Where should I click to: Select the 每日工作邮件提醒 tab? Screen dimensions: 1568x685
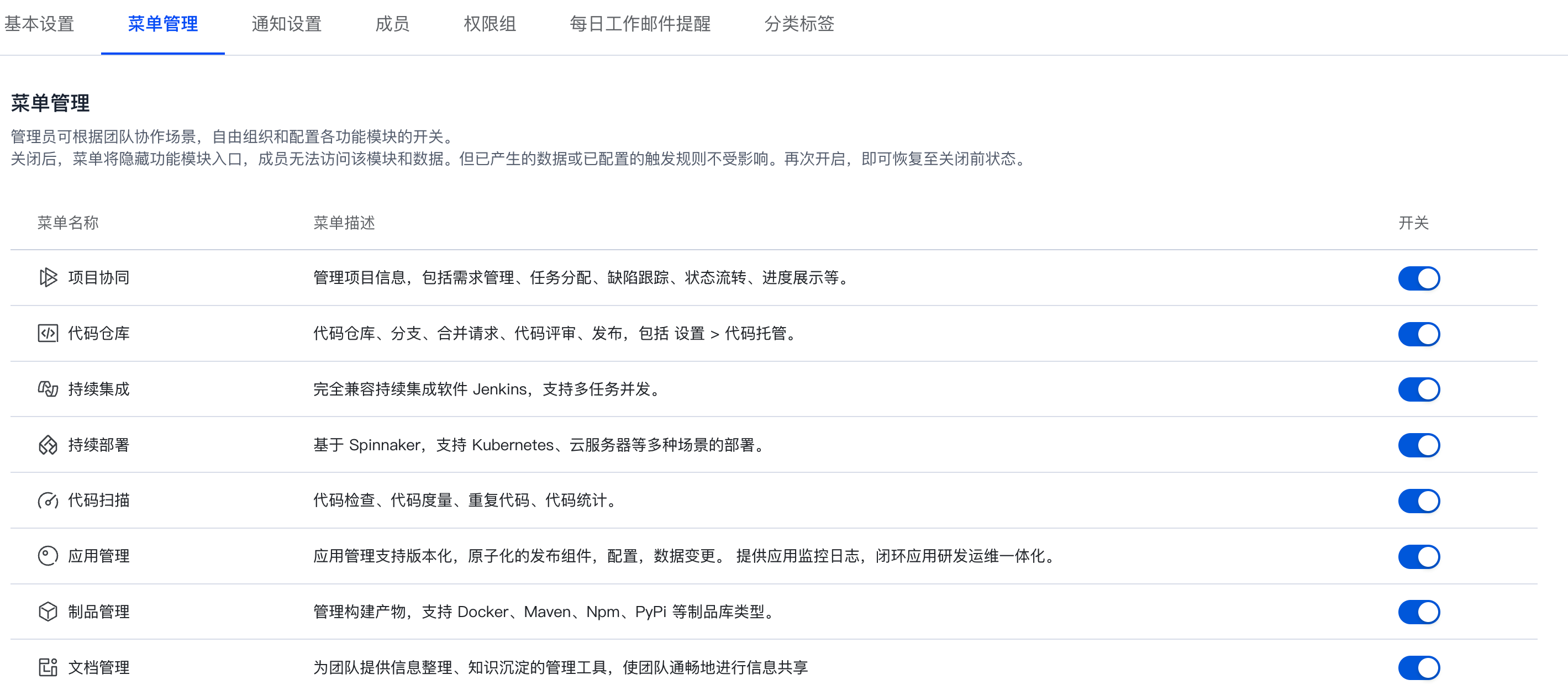(x=640, y=24)
